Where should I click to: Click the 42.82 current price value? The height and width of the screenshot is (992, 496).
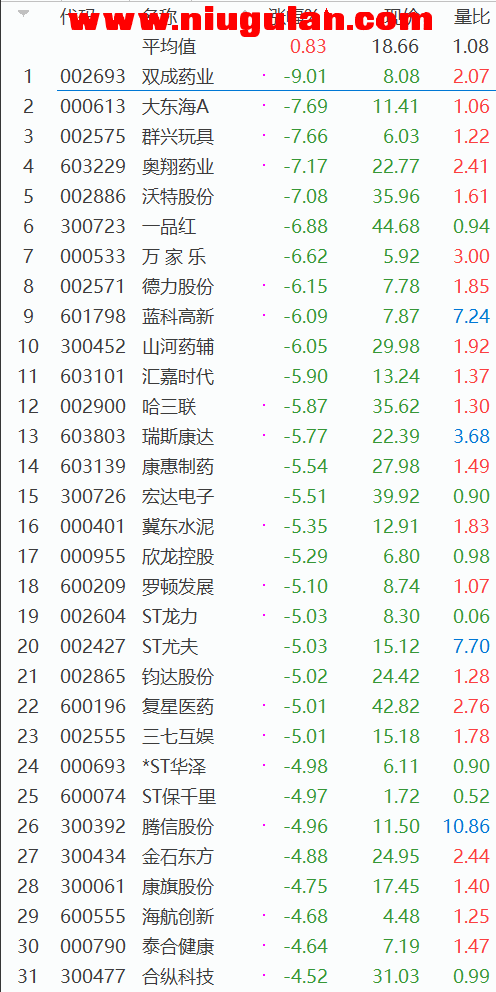pos(396,706)
